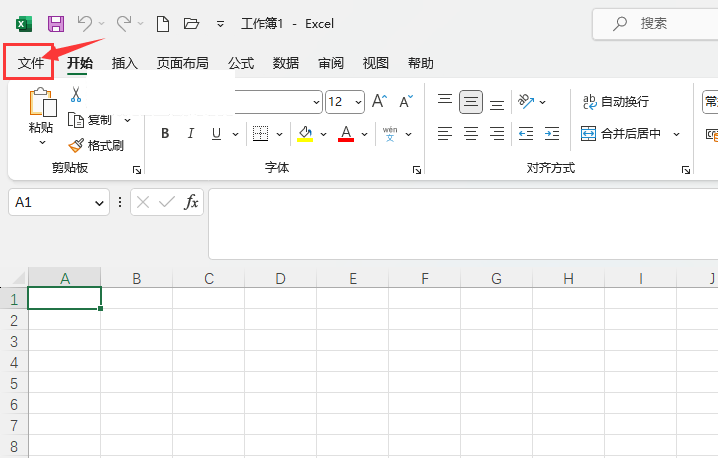718x458 pixels.
Task: Open 对齐方式 dialog launcher
Action: point(685,170)
